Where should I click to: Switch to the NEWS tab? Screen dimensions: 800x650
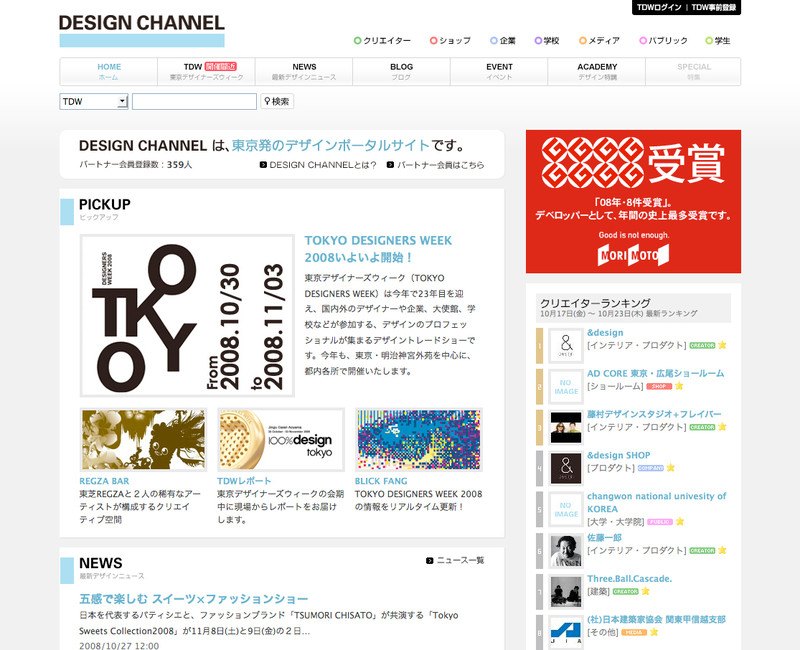[x=304, y=71]
